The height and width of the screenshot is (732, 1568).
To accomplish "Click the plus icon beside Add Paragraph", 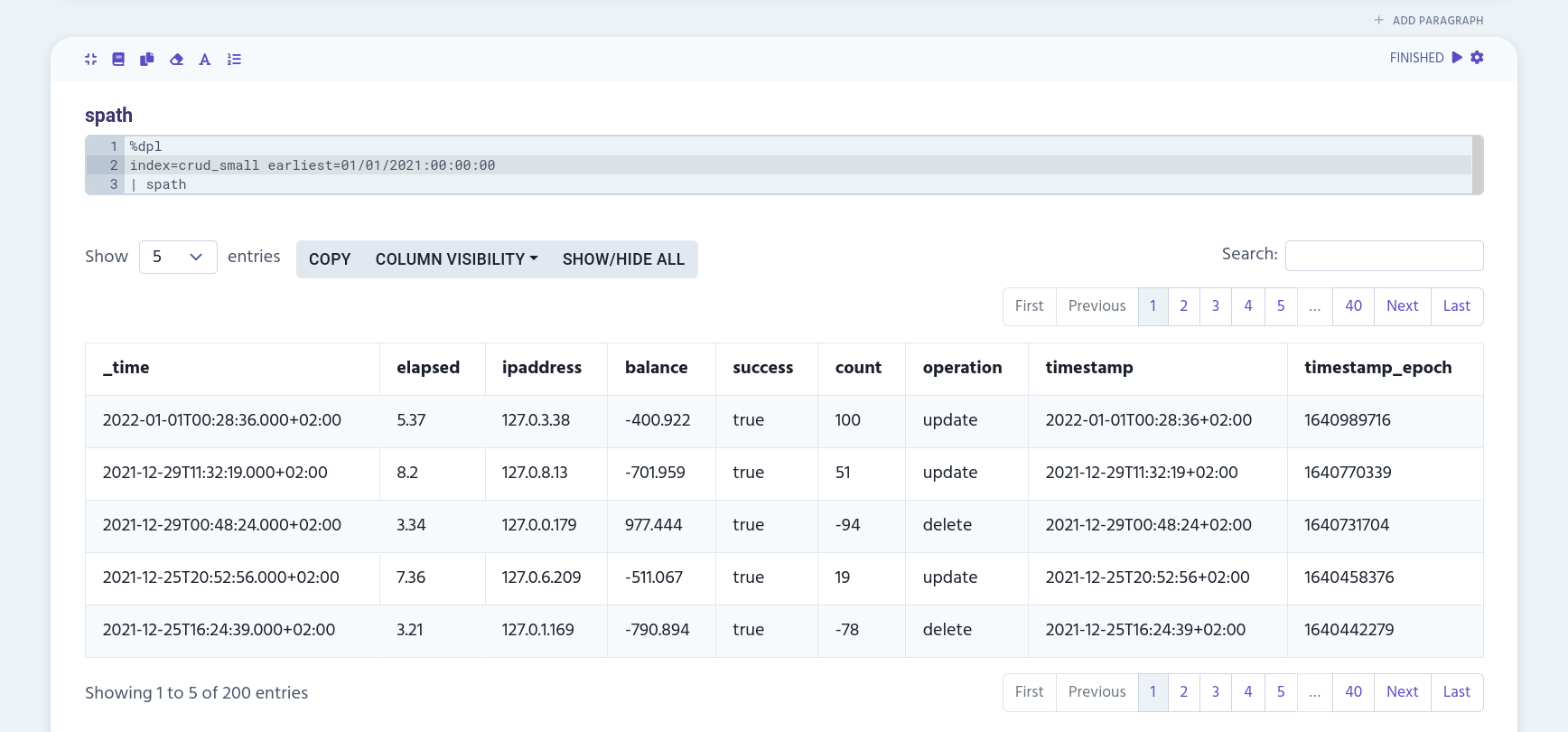I will (x=1379, y=20).
